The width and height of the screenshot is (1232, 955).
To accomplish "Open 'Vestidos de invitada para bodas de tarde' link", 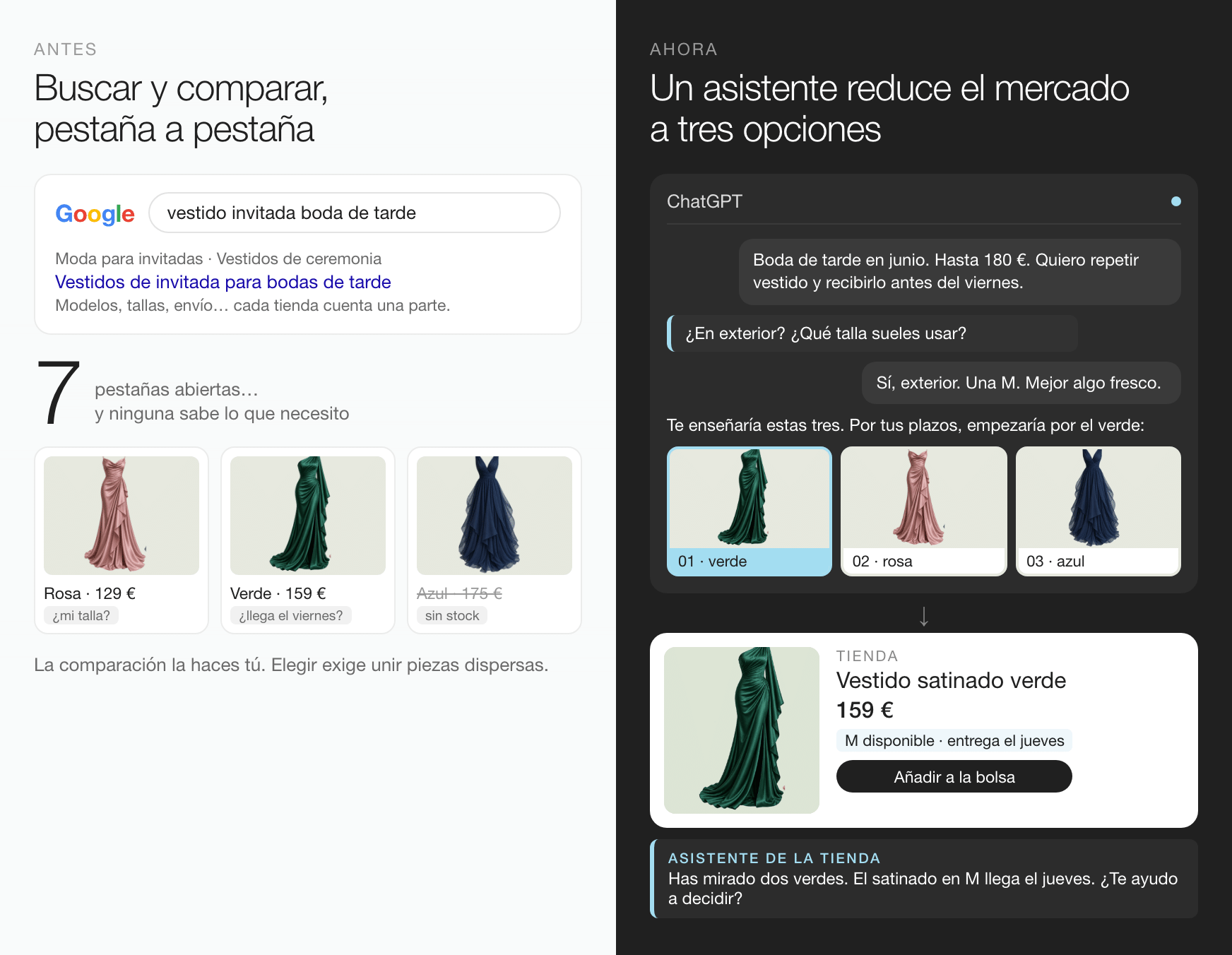I will tap(223, 282).
